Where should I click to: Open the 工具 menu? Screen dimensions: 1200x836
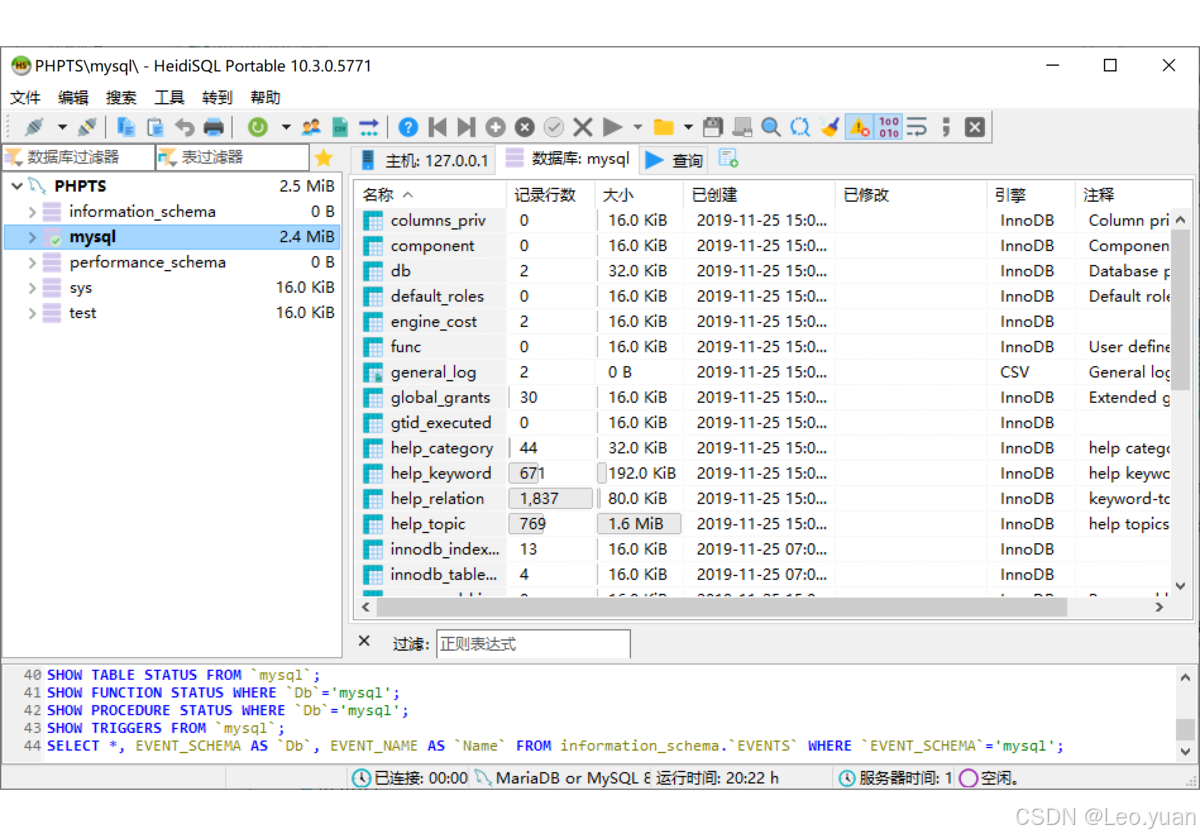[x=169, y=97]
